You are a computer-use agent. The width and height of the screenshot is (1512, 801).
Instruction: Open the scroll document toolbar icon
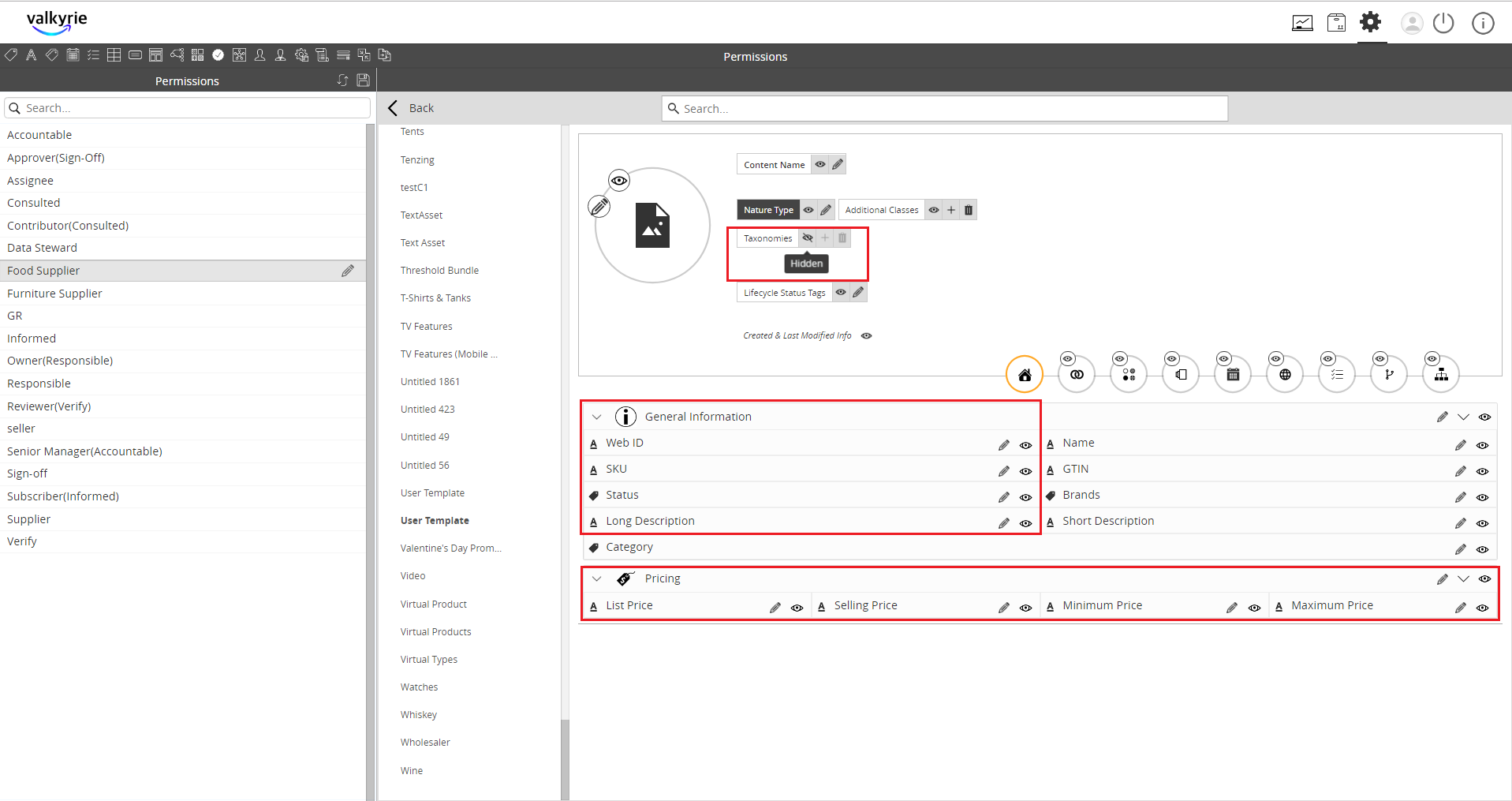click(x=322, y=55)
